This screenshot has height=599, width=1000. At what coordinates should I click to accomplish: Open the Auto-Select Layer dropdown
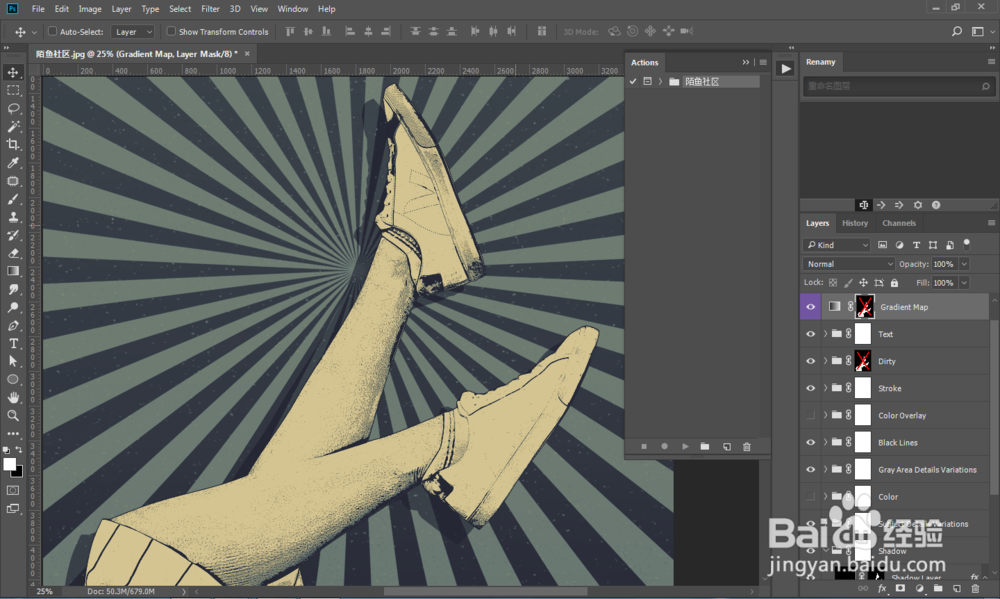[x=133, y=31]
